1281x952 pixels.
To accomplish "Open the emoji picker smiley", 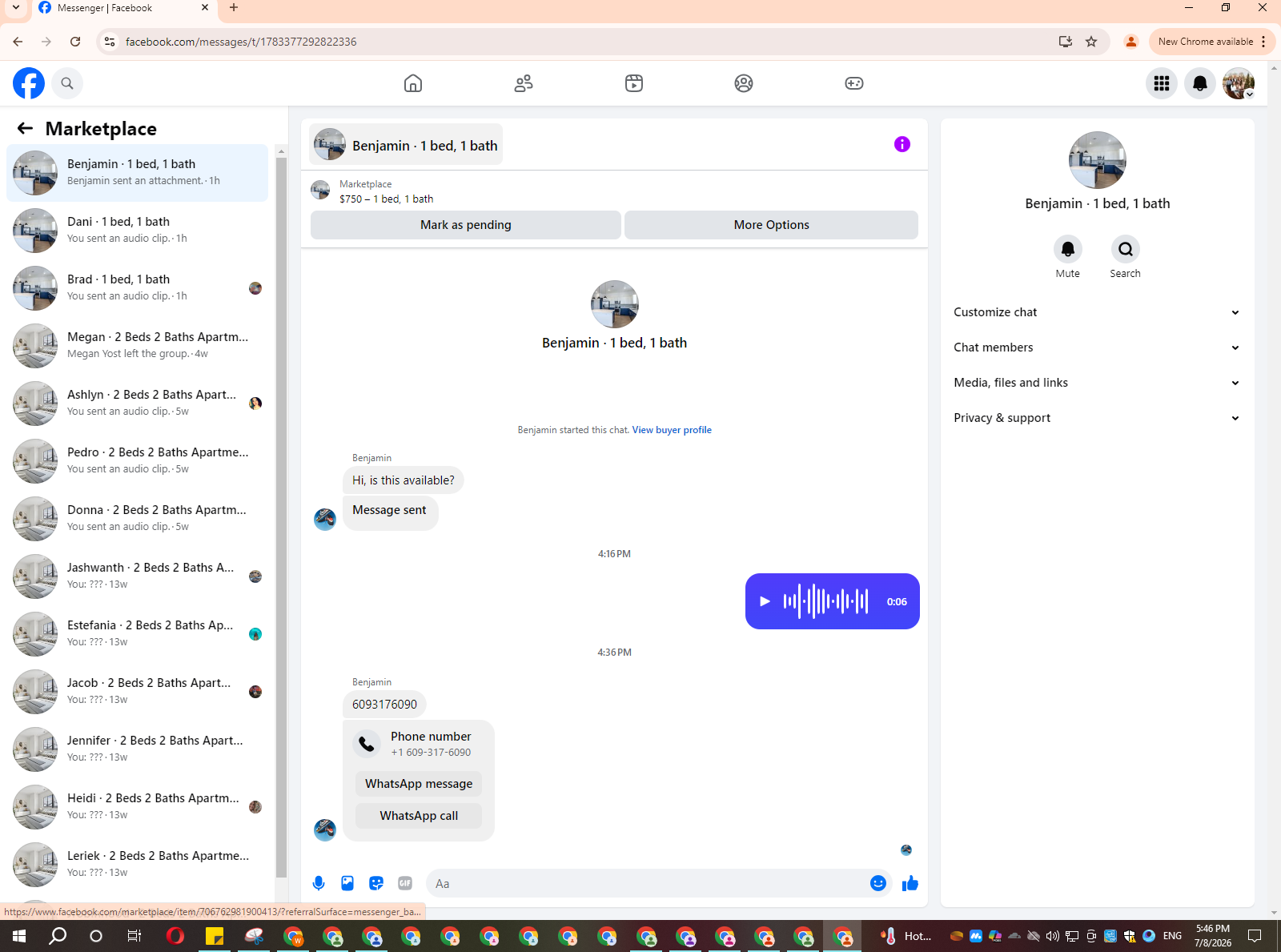I will click(x=878, y=883).
